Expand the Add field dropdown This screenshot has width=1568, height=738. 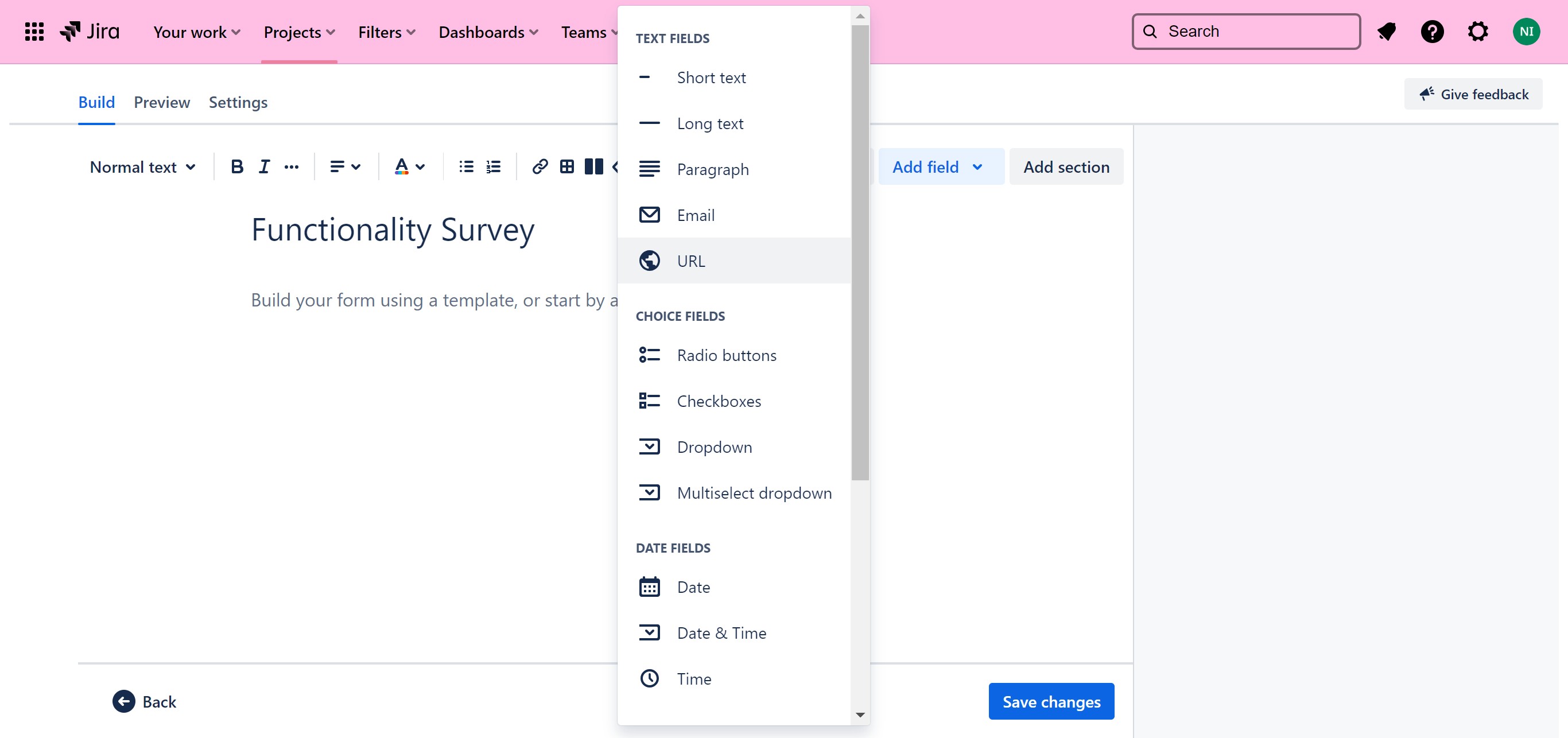click(940, 166)
